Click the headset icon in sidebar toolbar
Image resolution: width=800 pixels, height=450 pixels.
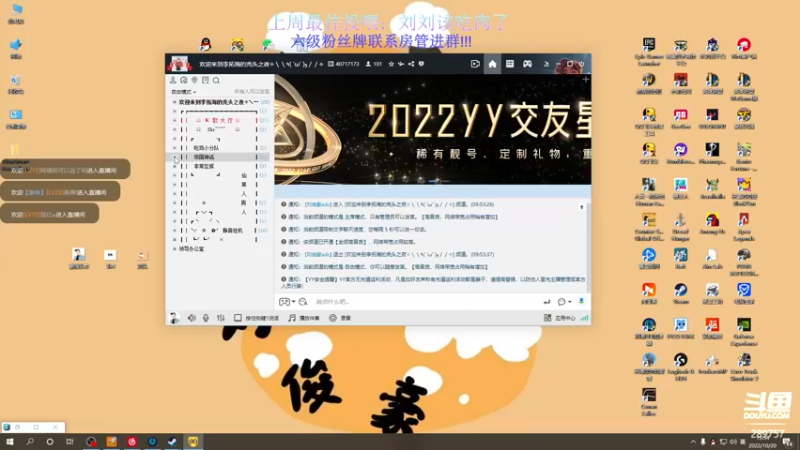click(x=184, y=81)
